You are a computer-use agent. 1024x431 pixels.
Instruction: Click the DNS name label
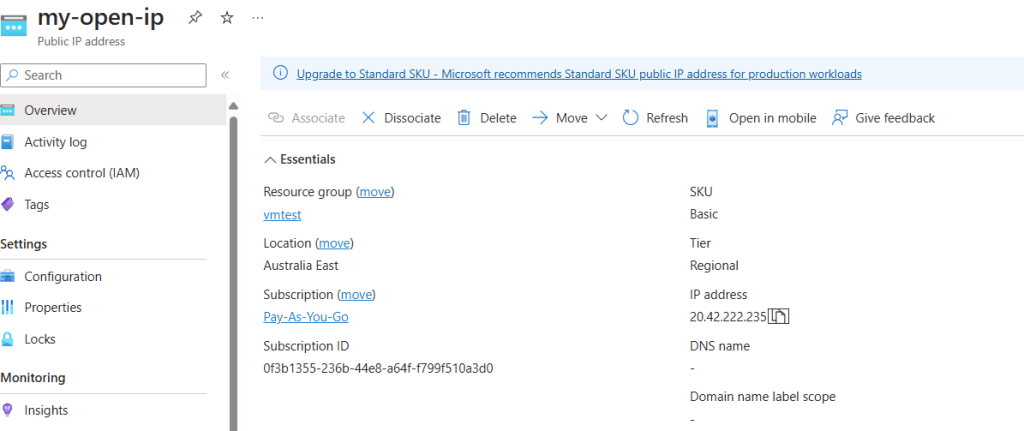[x=720, y=346]
